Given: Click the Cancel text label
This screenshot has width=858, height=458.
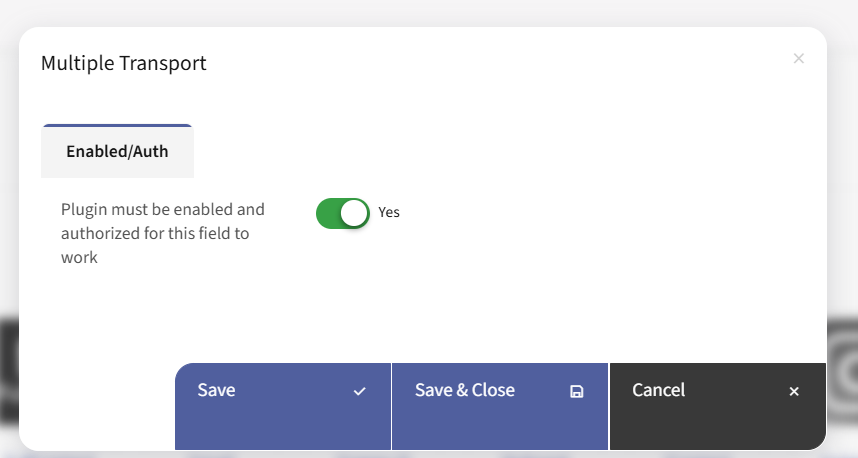Looking at the screenshot, I should click(x=658, y=390).
